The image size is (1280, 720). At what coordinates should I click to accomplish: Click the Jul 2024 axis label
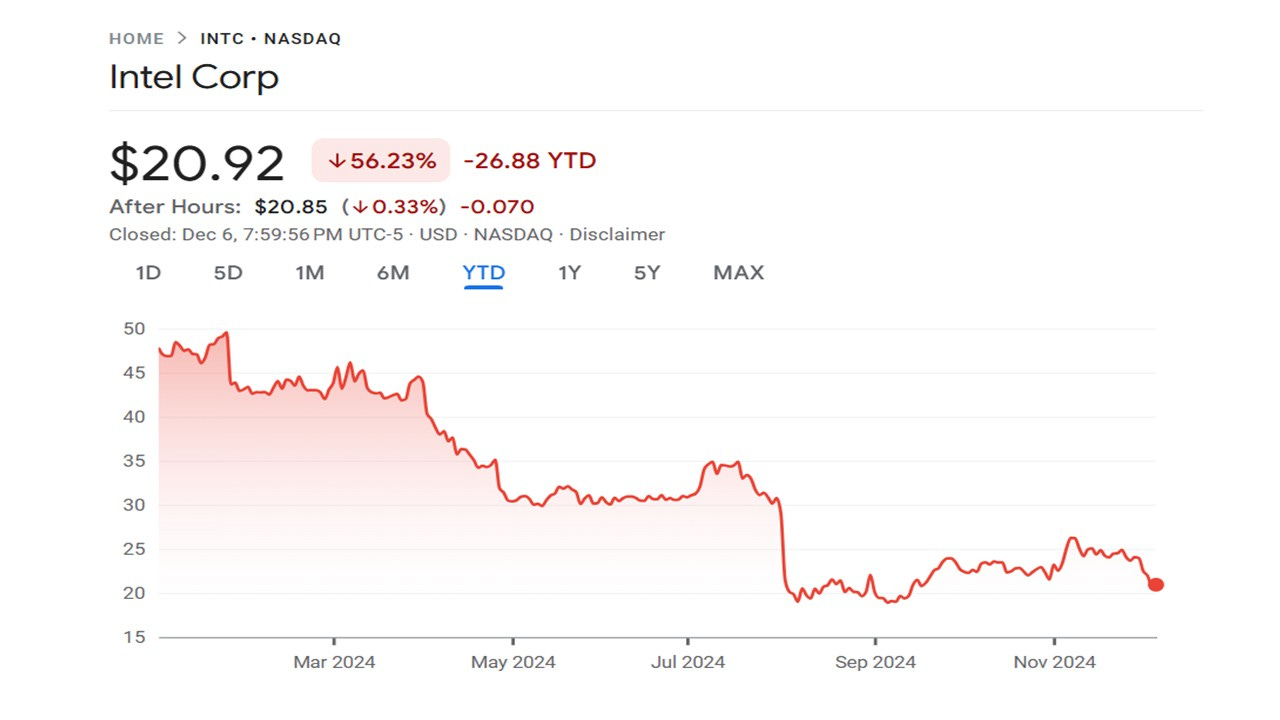tap(688, 662)
